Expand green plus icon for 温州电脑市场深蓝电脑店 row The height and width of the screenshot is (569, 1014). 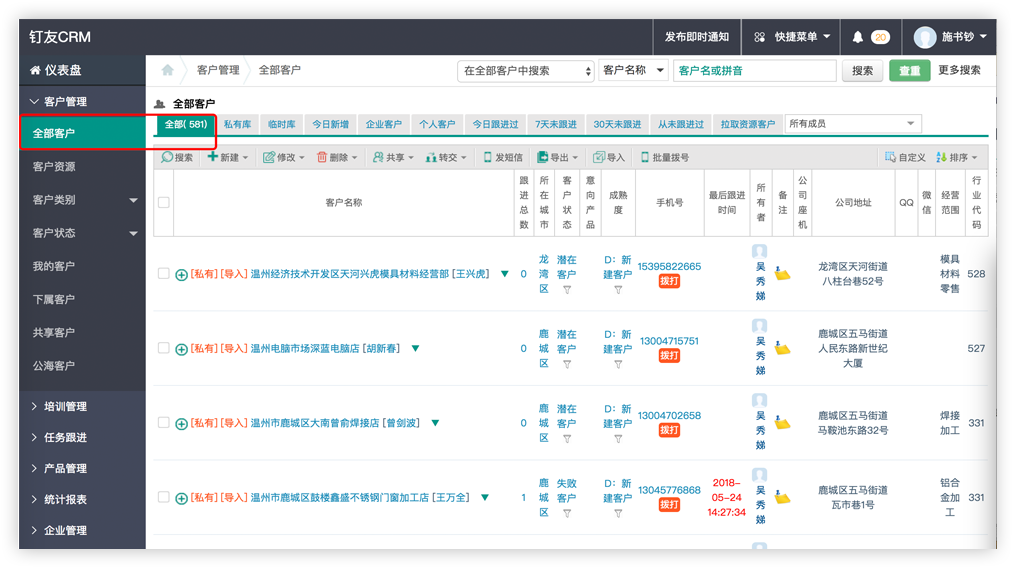click(x=182, y=349)
